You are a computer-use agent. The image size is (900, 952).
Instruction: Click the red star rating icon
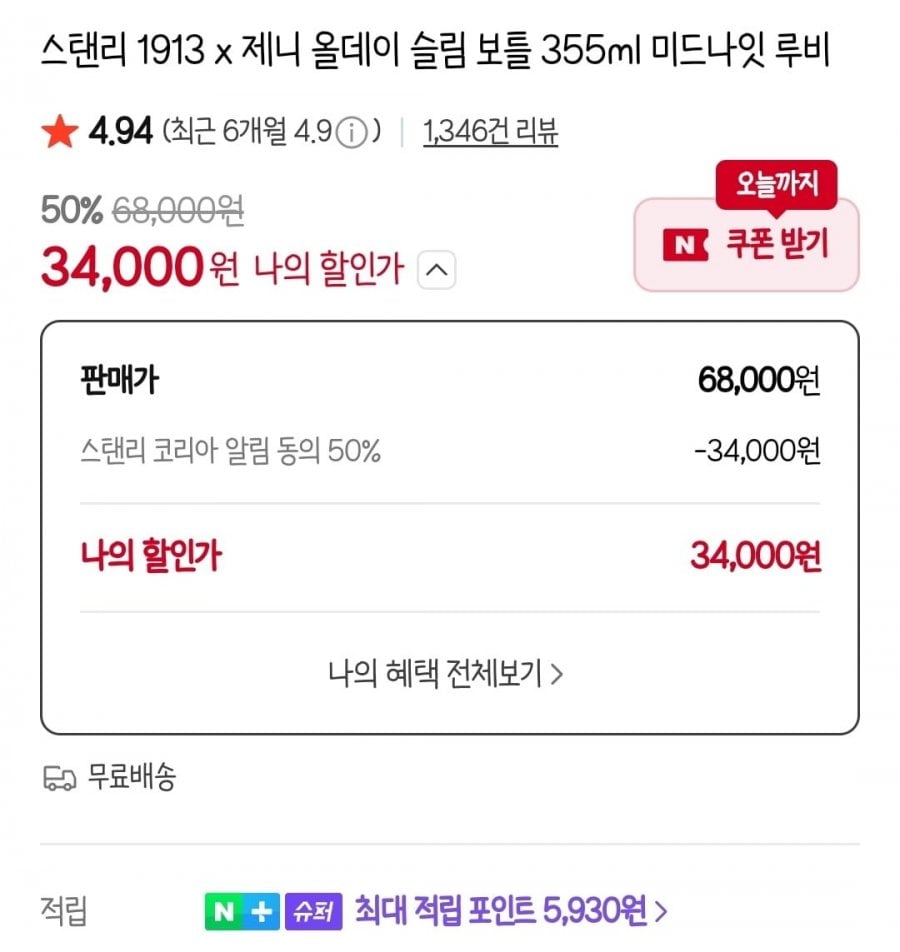(59, 131)
